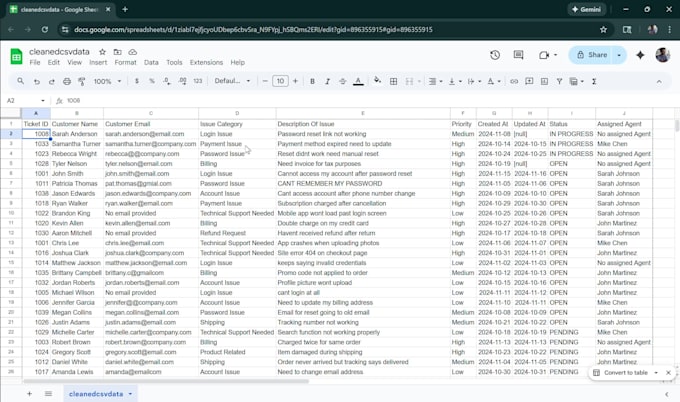680x402 pixels.
Task: Open the Format menu
Action: [x=125, y=62]
